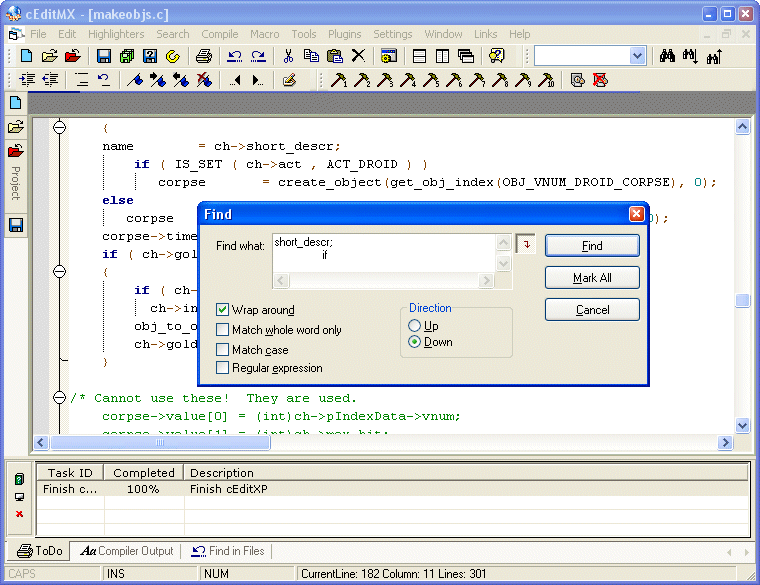Click the Increase Indent toolbar icon
The image size is (760, 585).
click(x=27, y=80)
